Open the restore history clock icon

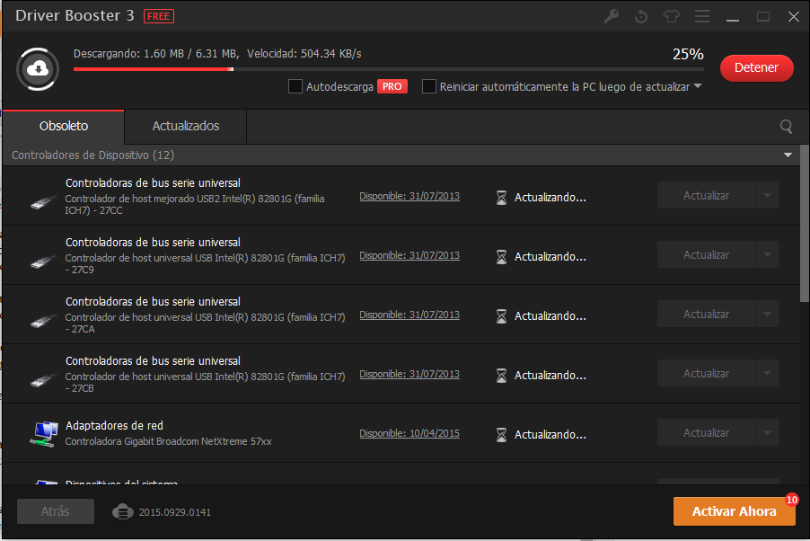point(641,17)
